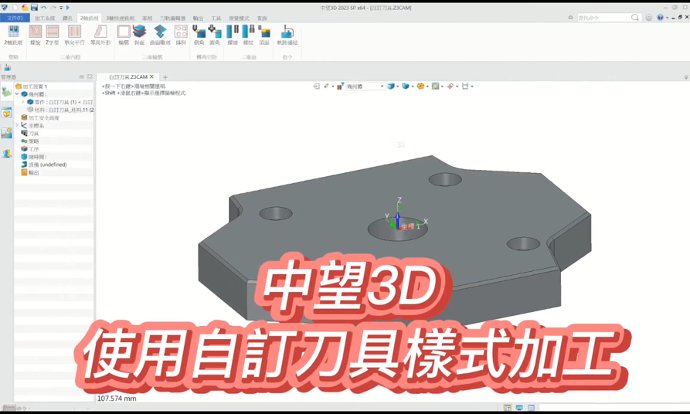Select the 2軸銑削 icon in ribbon
The height and width of the screenshot is (414, 690).
click(13, 34)
